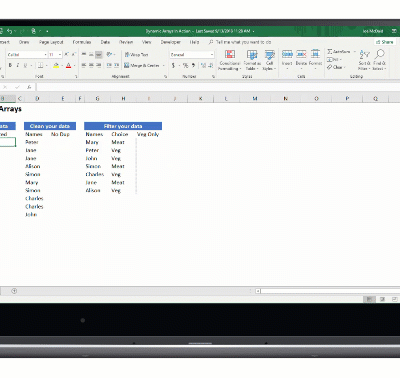Click the Middle Align icon
400x378 pixels.
(91, 54)
